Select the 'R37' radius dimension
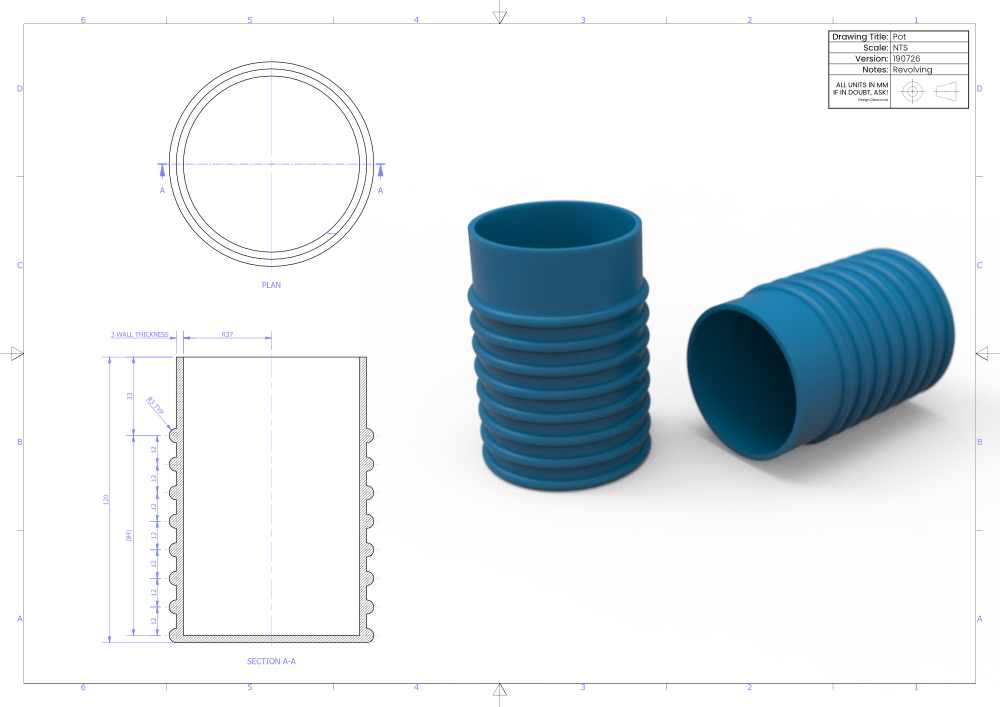The image size is (1000, 707). 227,334
